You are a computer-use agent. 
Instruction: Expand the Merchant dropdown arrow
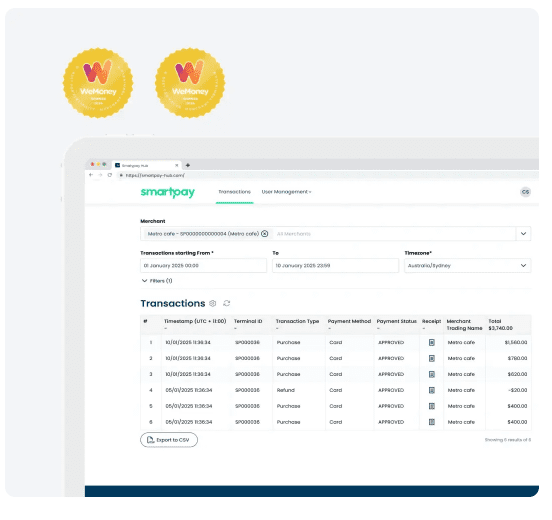(523, 233)
